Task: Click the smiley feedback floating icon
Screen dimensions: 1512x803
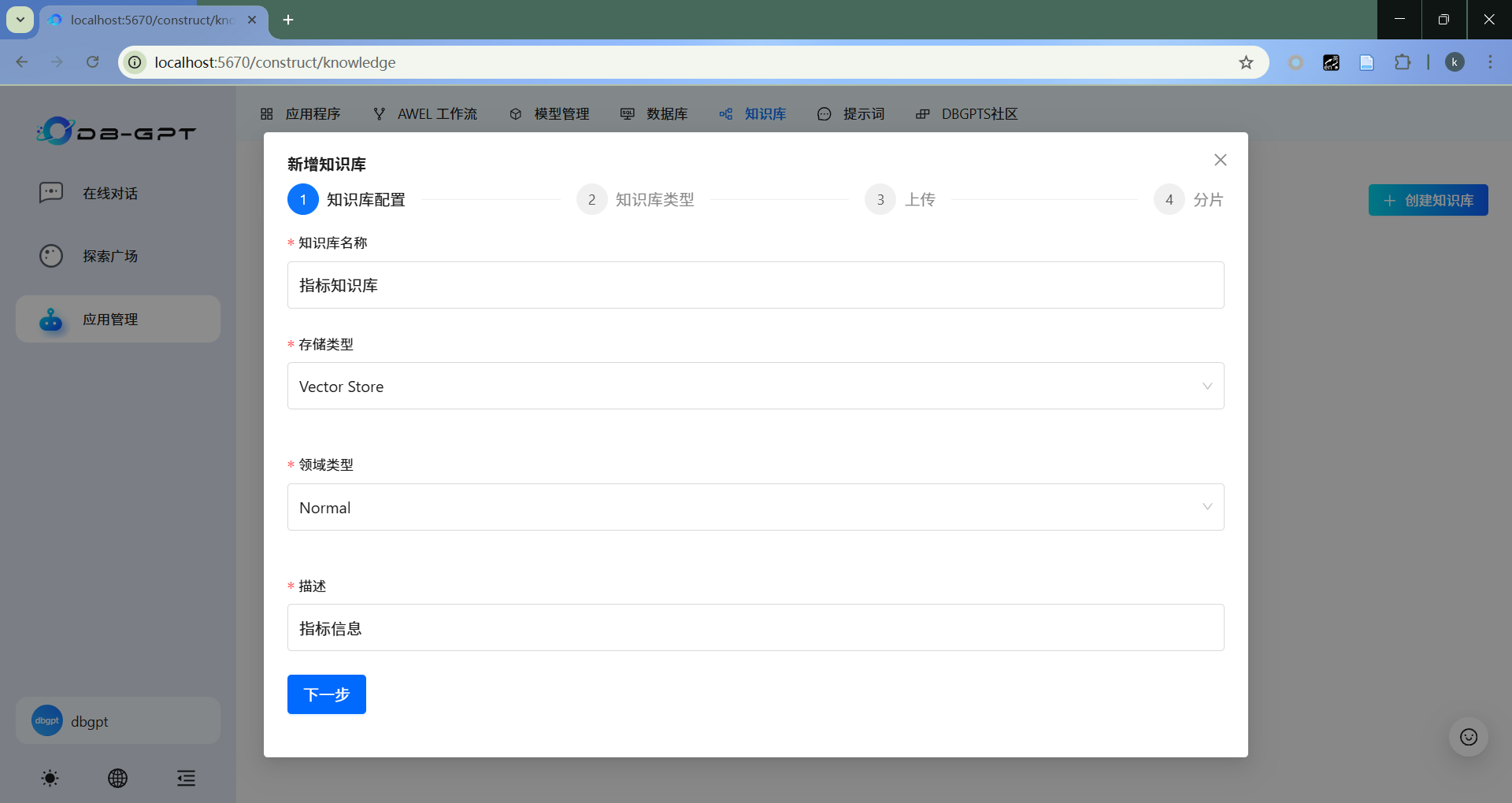Action: [x=1468, y=737]
